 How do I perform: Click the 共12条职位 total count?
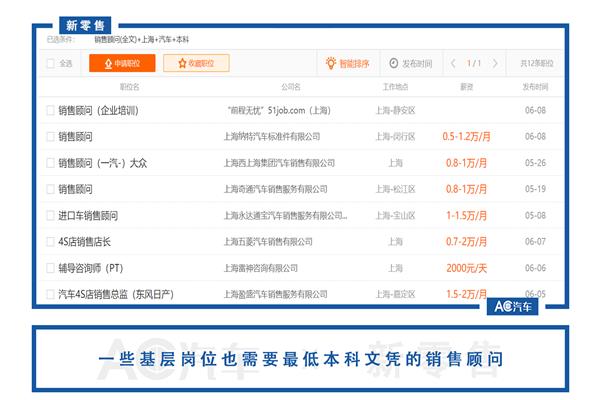(536, 63)
